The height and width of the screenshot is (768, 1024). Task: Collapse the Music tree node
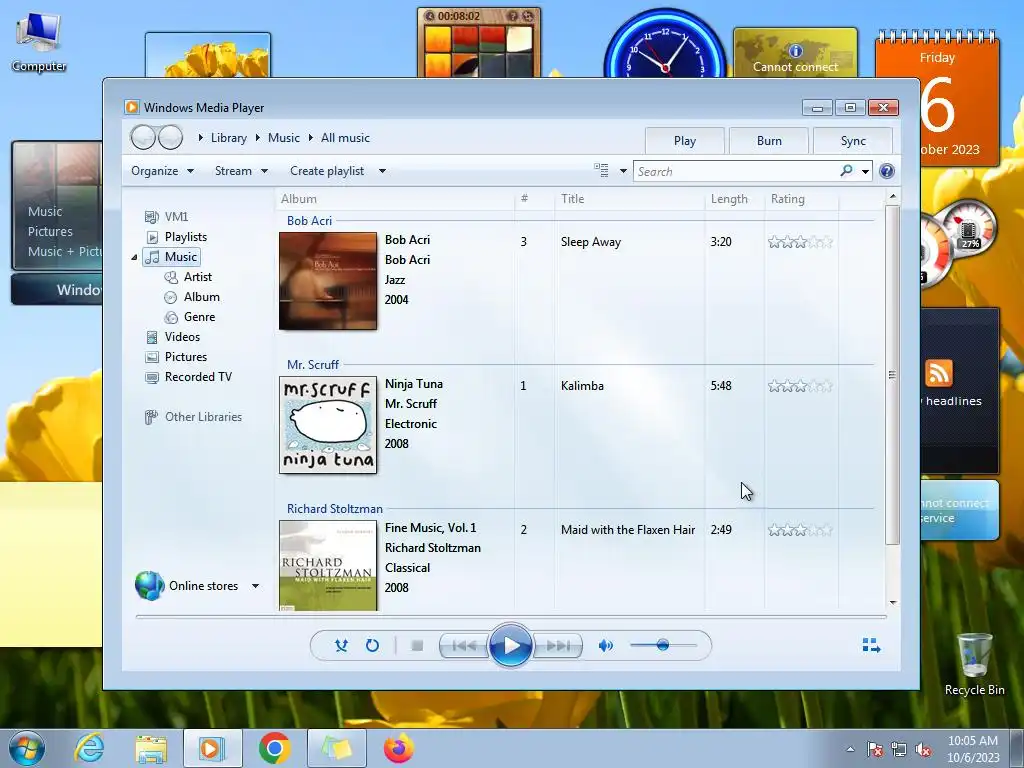pyautogui.click(x=135, y=257)
